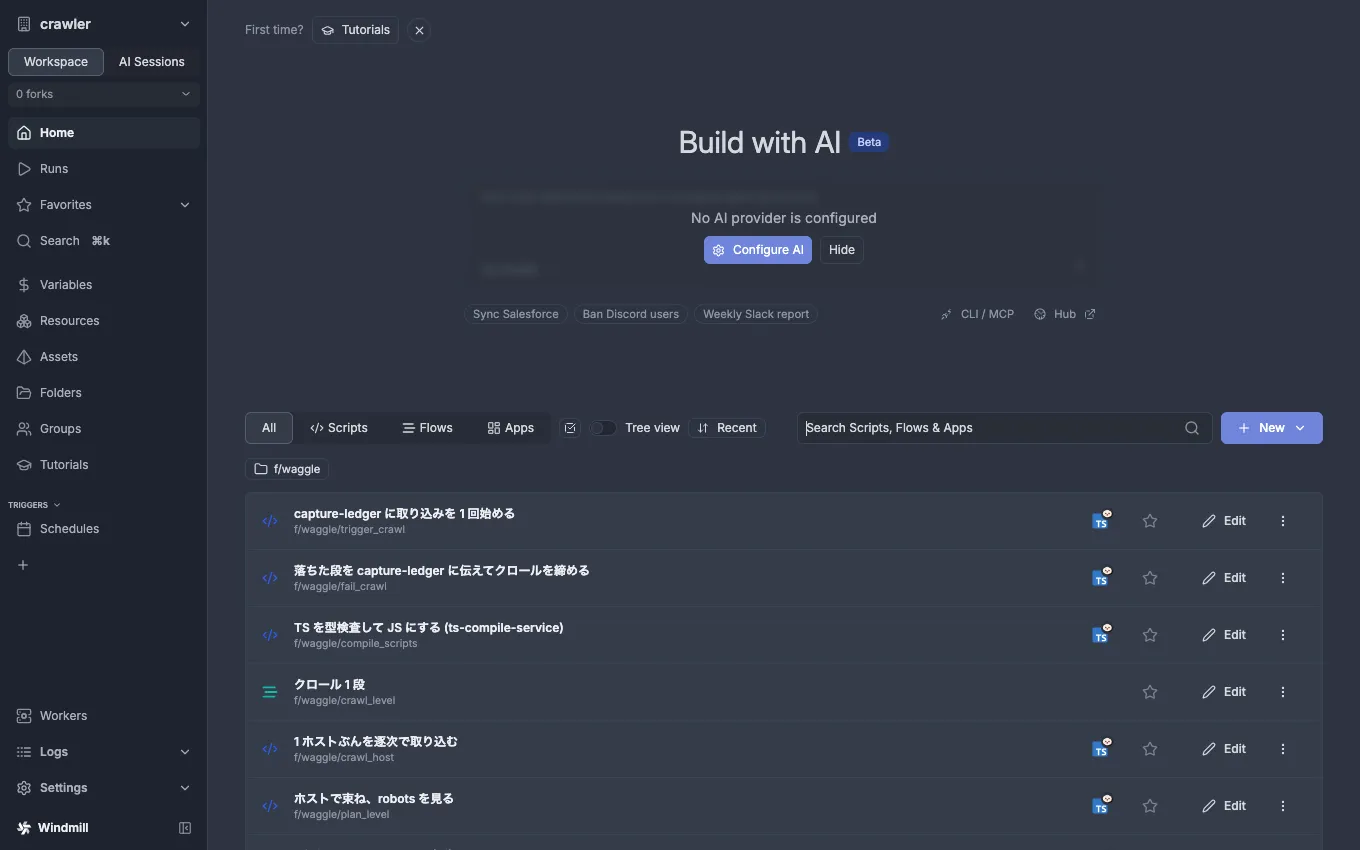This screenshot has height=850, width=1360.
Task: Edit the f/waggle/trigger_crawl script
Action: 1224,521
